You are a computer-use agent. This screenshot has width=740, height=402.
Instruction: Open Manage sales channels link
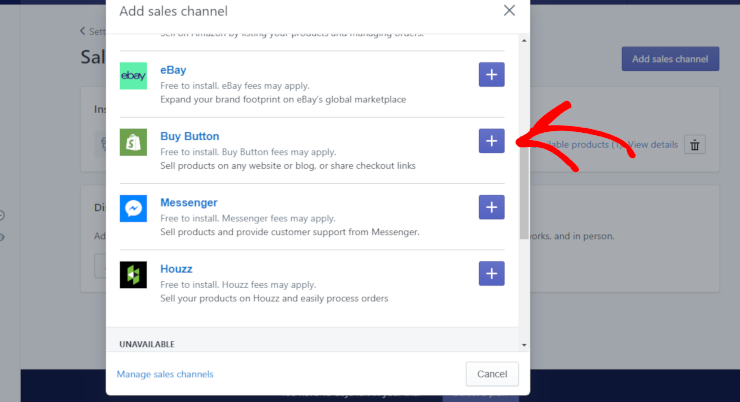point(165,374)
